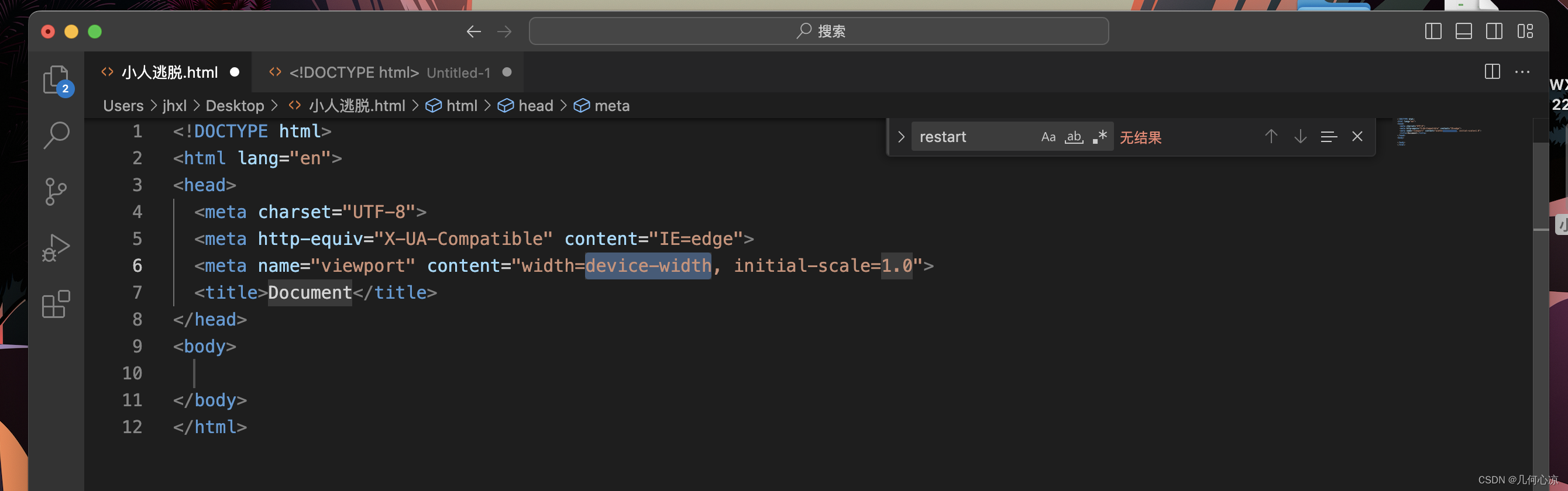This screenshot has width=1568, height=491.
Task: Go back with the left arrow
Action: [473, 32]
